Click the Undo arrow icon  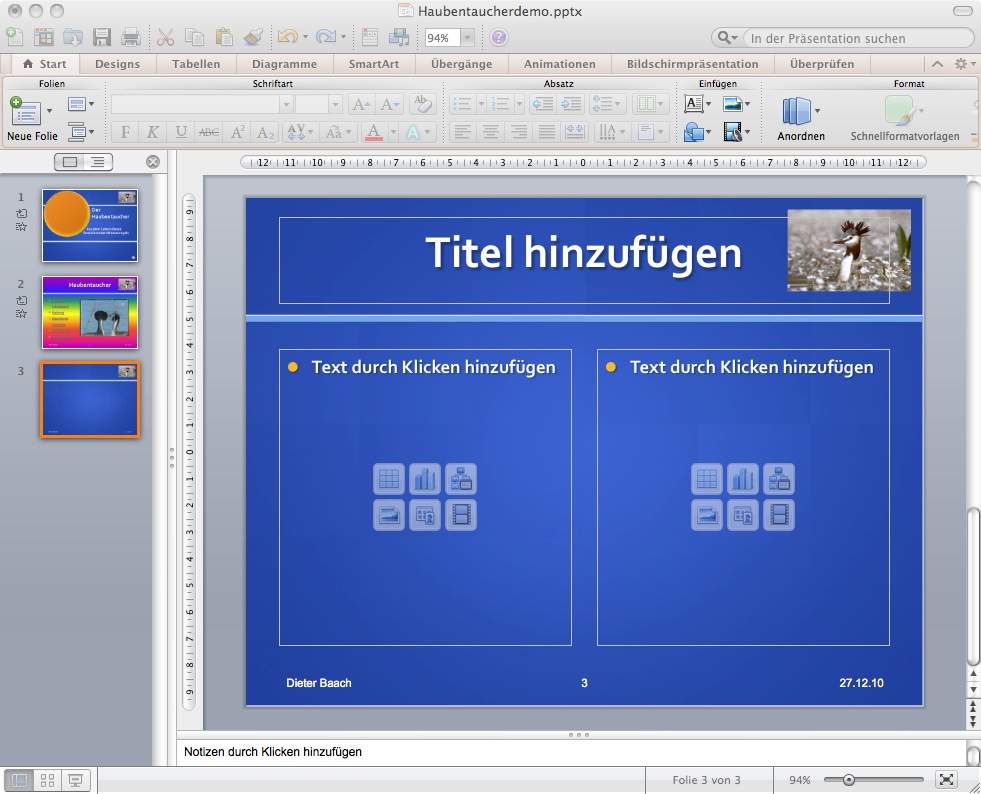(x=287, y=38)
